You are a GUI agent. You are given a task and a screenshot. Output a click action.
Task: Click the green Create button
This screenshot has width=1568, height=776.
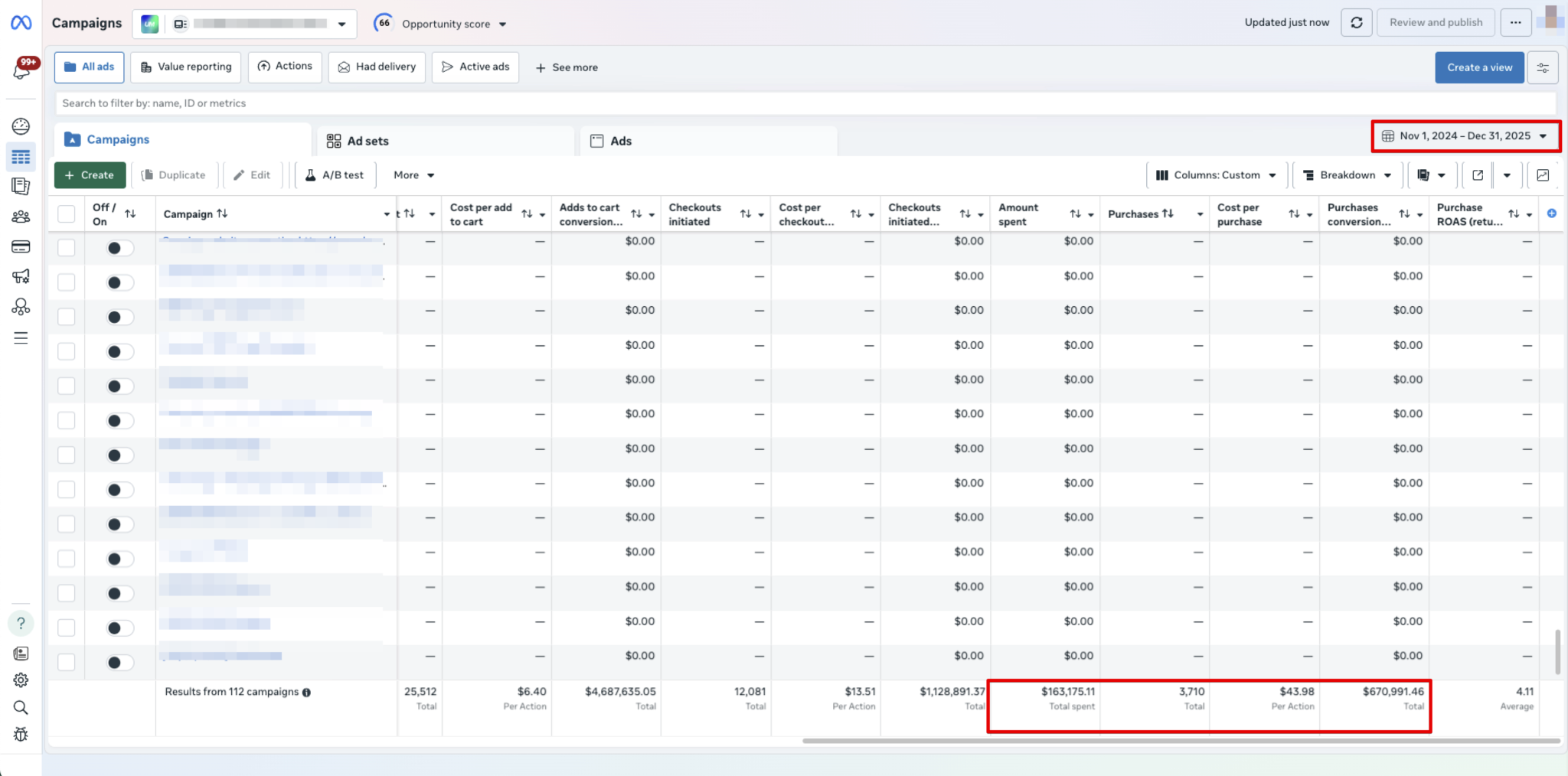[x=90, y=175]
